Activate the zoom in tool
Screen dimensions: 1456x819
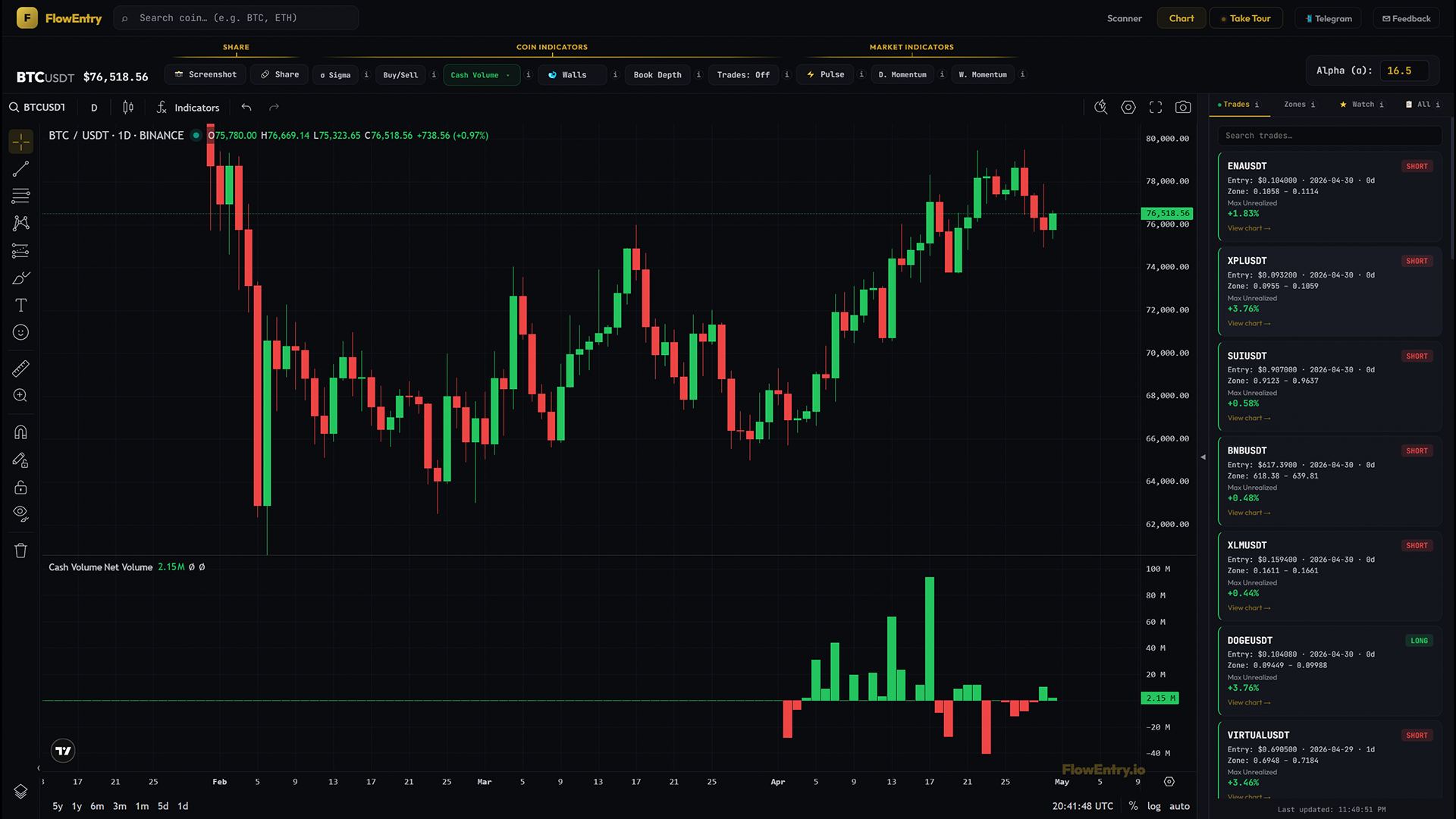pyautogui.click(x=20, y=396)
